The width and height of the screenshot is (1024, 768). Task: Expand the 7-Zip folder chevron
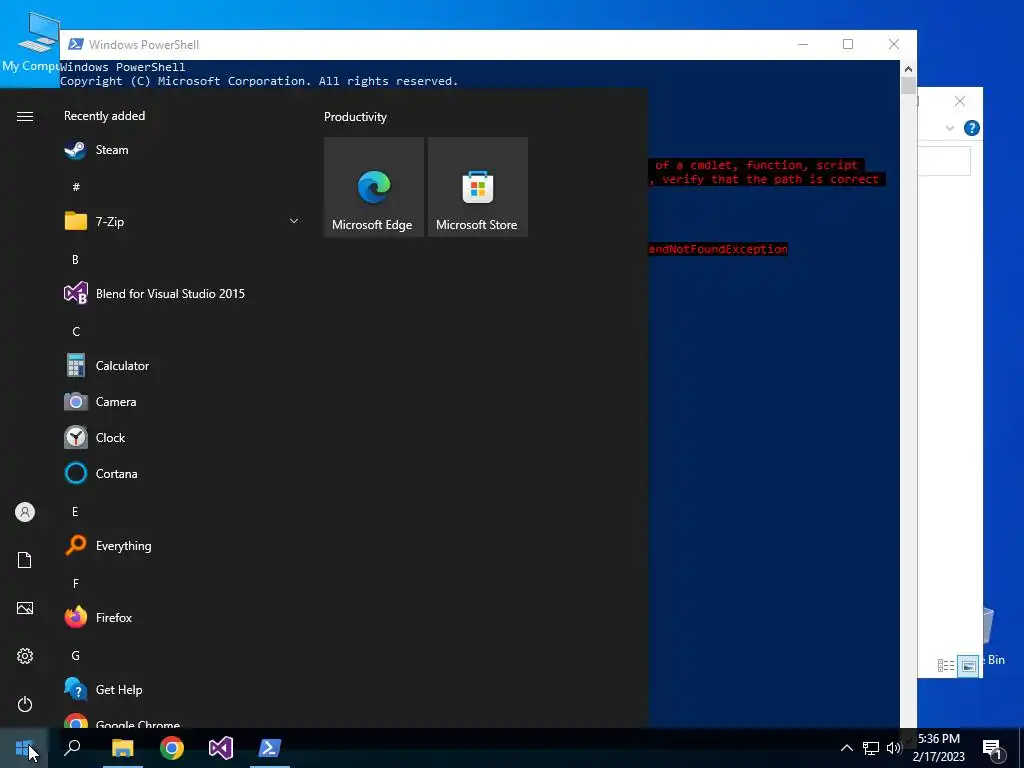pos(294,221)
